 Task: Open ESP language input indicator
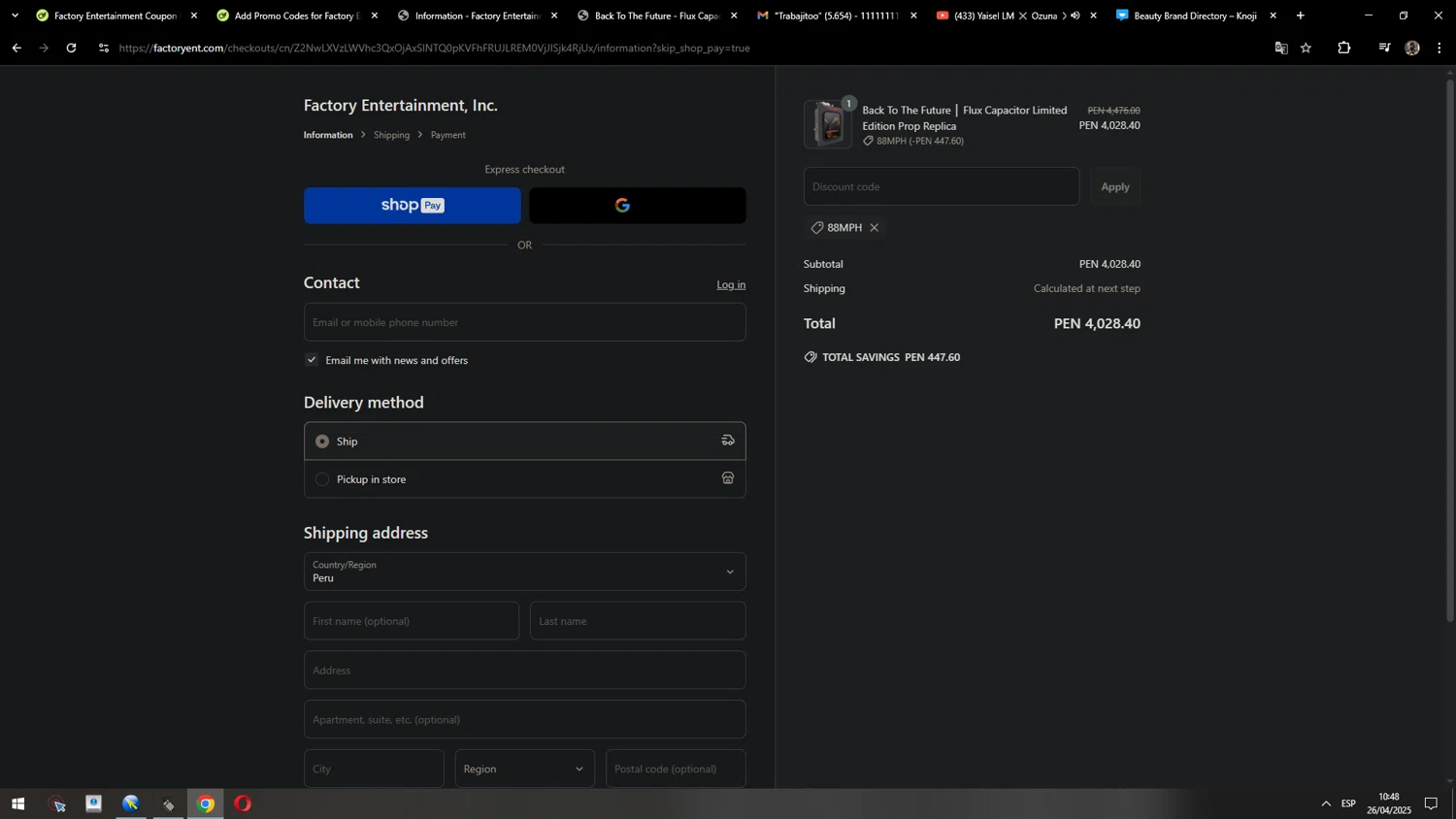[x=1348, y=803]
